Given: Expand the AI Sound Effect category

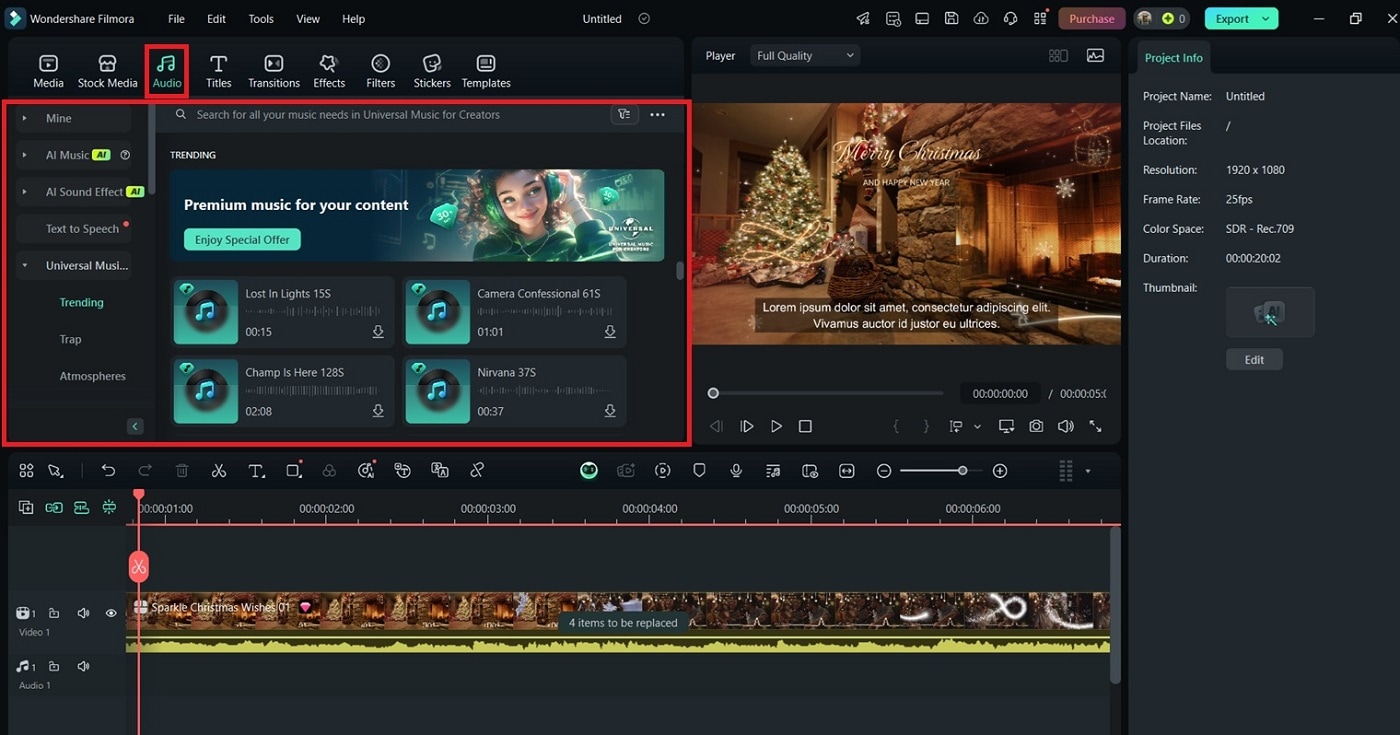Looking at the screenshot, I should [x=25, y=192].
